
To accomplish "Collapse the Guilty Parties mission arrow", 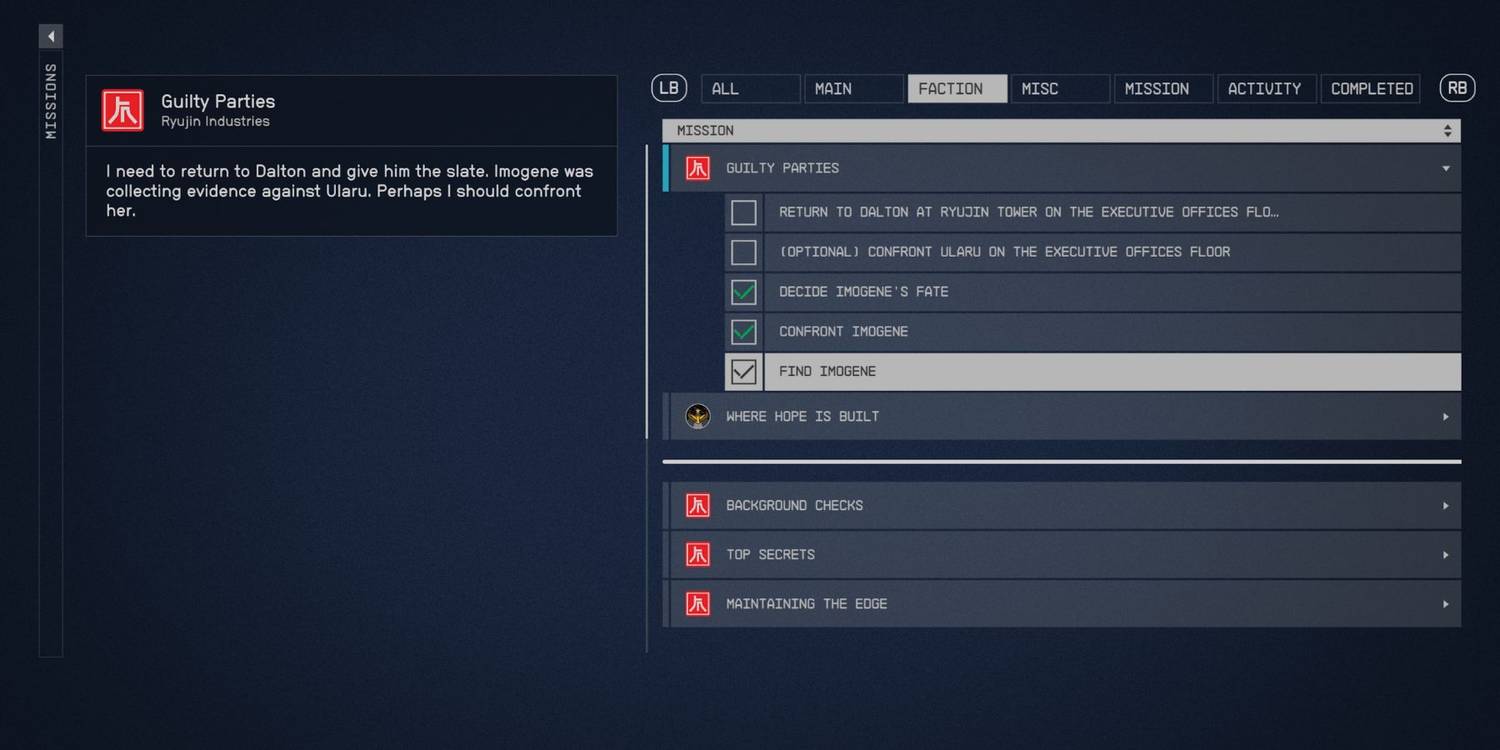I will (x=1445, y=168).
